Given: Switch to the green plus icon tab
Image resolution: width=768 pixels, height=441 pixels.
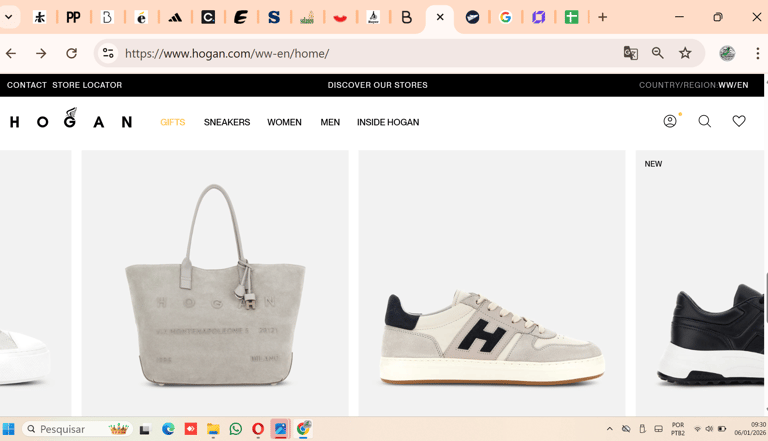Looking at the screenshot, I should pyautogui.click(x=571, y=18).
